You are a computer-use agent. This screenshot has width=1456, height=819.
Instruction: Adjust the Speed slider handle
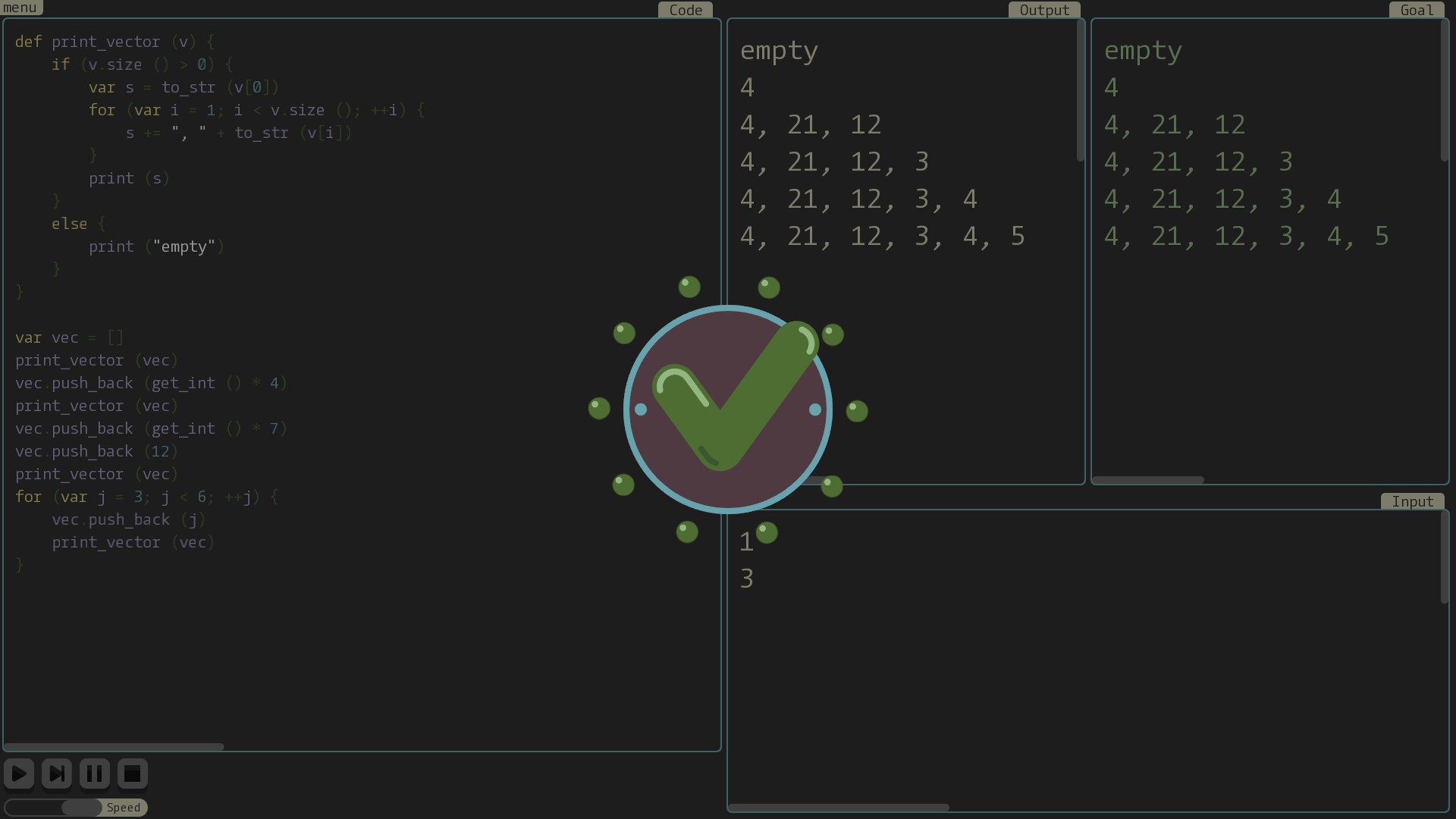[x=82, y=808]
